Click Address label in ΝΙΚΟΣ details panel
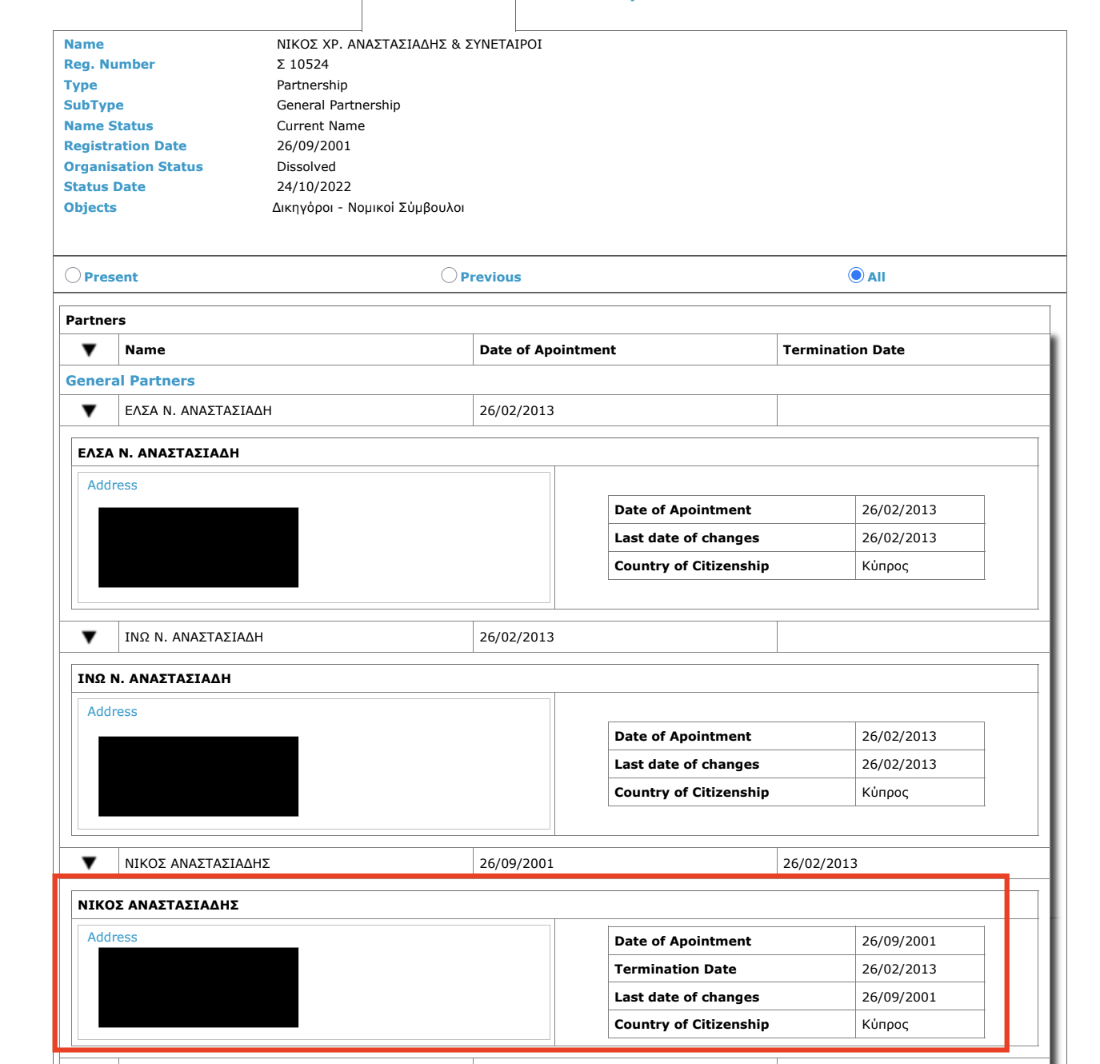 (x=112, y=937)
